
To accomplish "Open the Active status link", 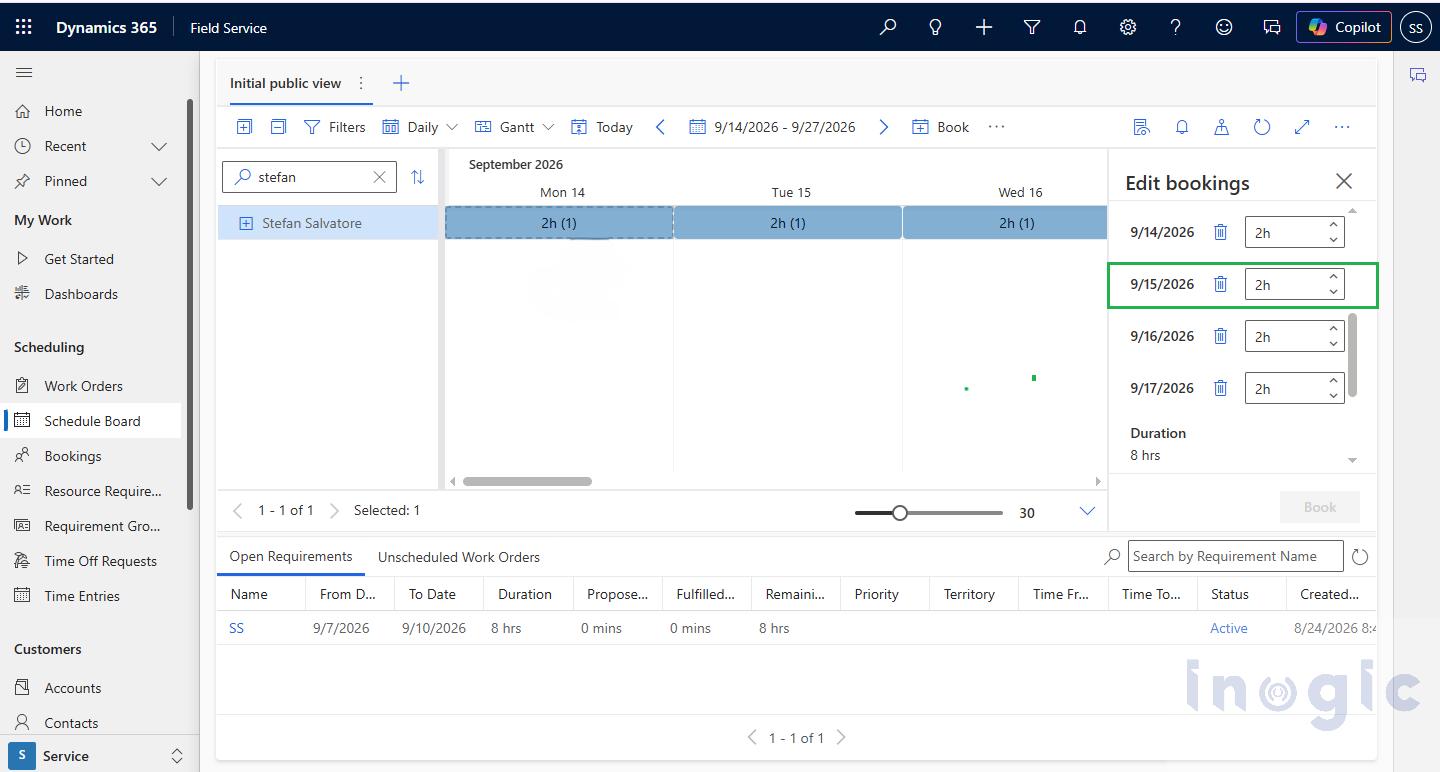I will point(1229,628).
